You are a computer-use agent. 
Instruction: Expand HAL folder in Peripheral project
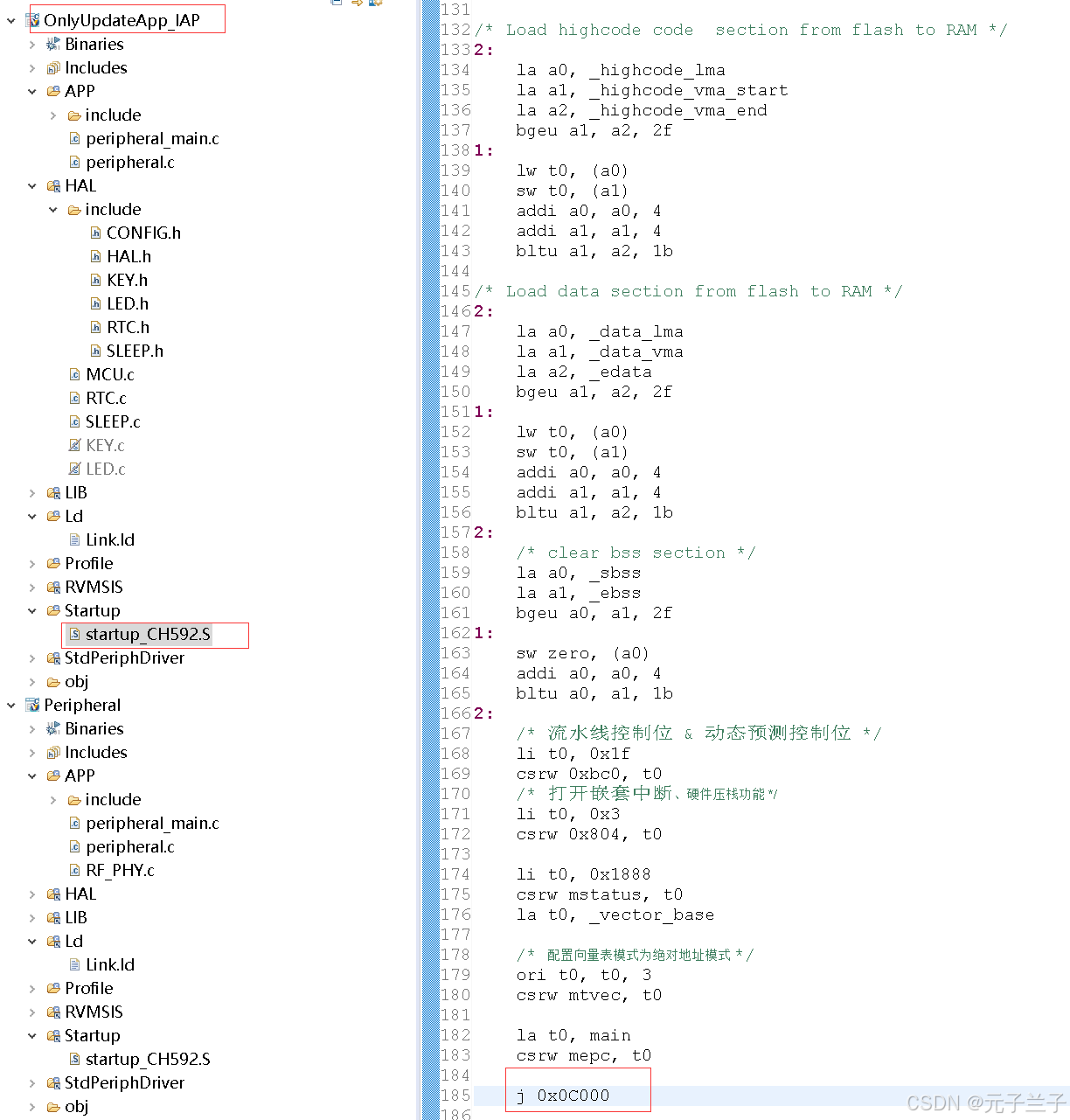click(32, 894)
